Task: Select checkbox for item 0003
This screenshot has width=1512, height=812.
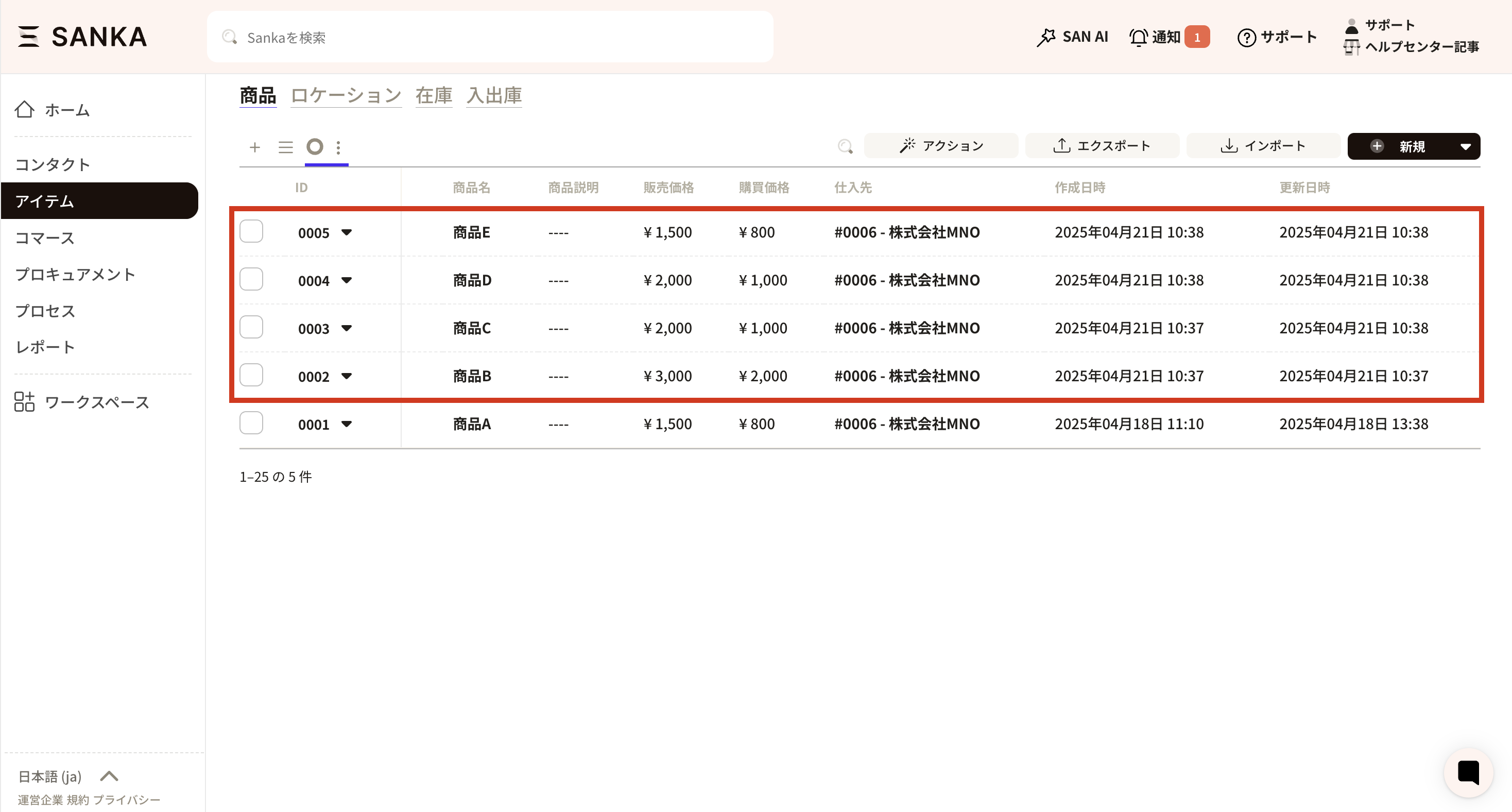Action: coord(251,327)
